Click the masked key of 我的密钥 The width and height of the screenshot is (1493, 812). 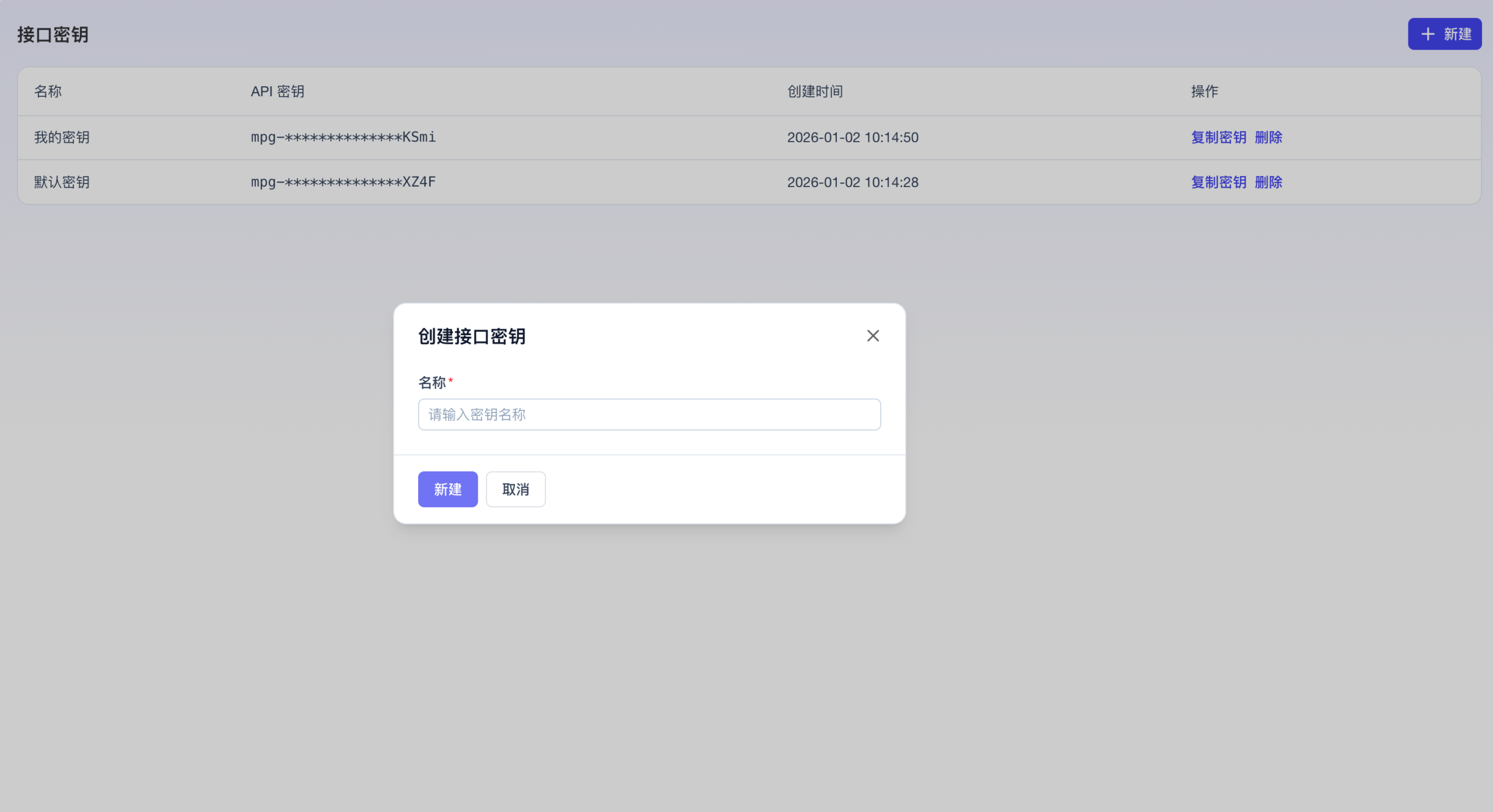coord(342,136)
